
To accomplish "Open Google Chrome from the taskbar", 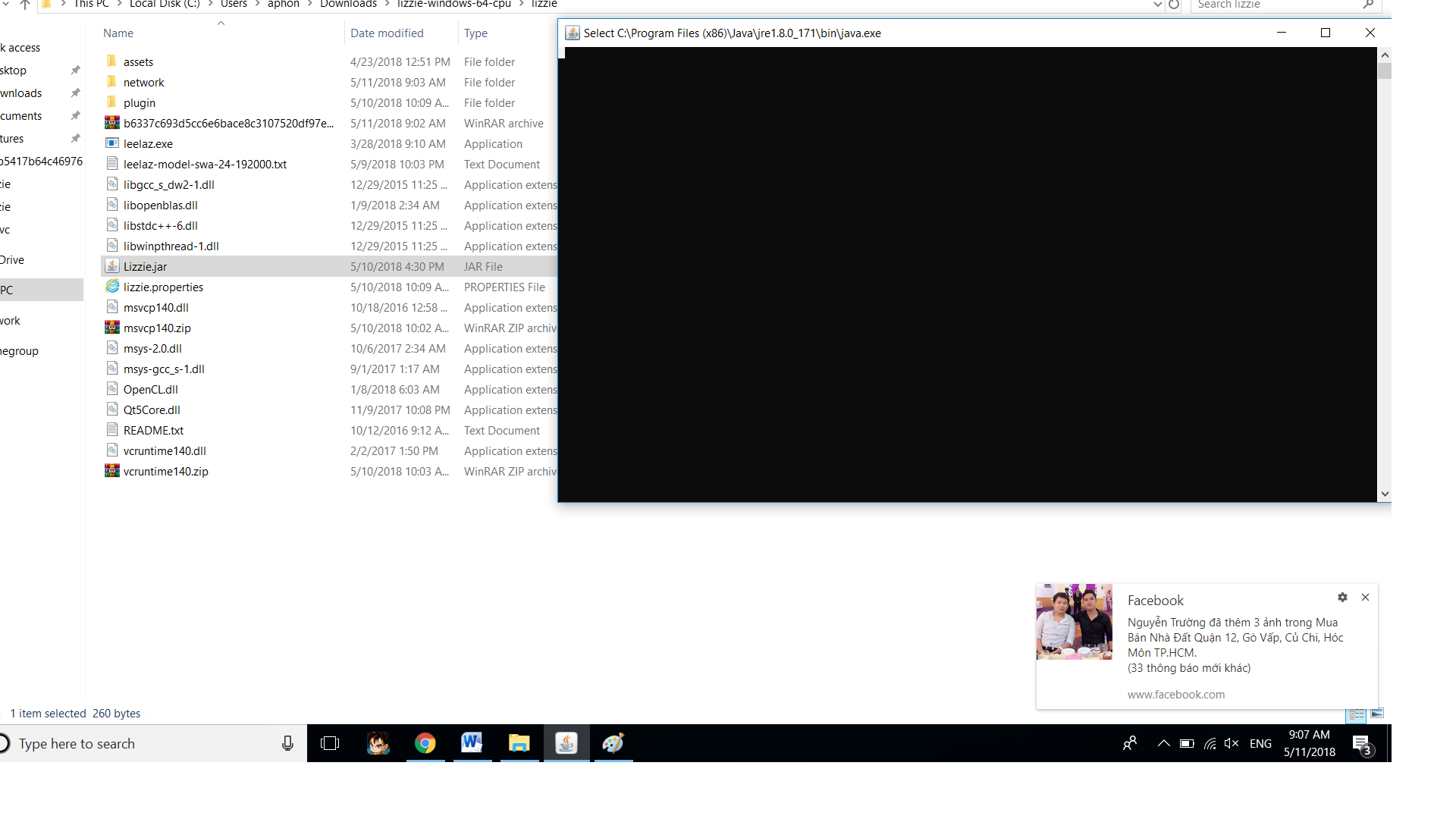I will (425, 743).
